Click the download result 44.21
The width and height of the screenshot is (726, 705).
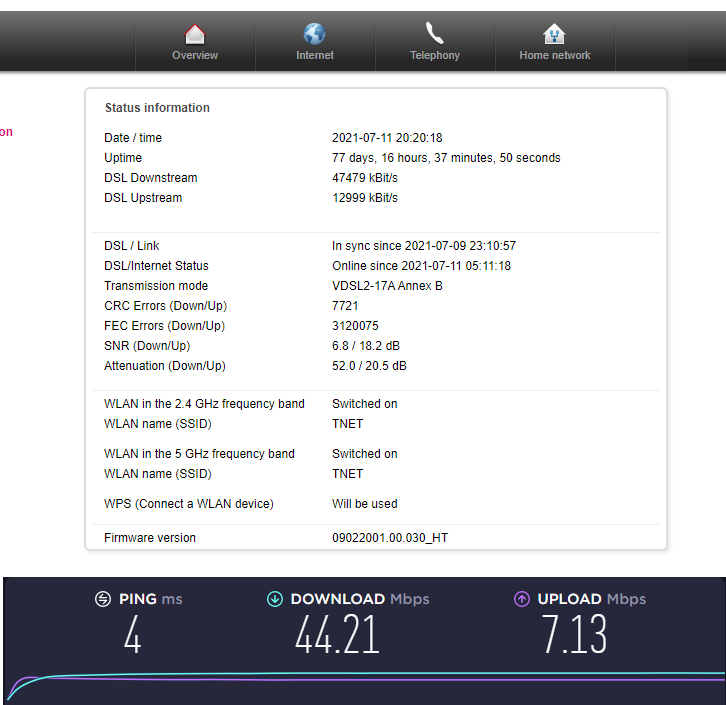pyautogui.click(x=338, y=635)
